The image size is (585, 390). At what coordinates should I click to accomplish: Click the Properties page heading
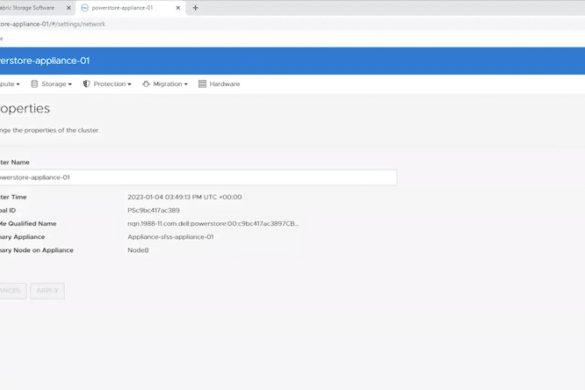coord(25,109)
